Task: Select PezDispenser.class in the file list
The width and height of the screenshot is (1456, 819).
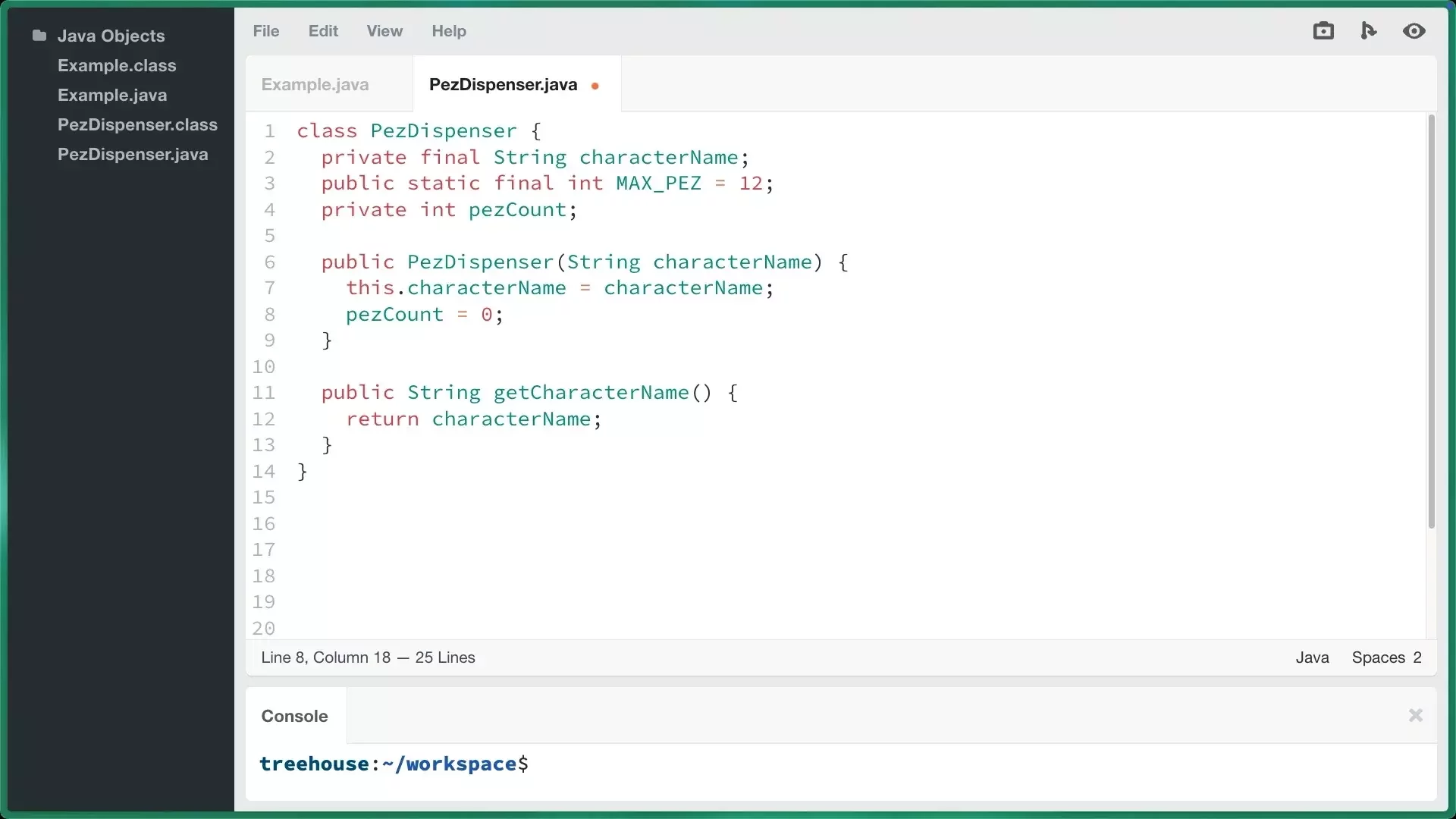Action: click(x=136, y=124)
